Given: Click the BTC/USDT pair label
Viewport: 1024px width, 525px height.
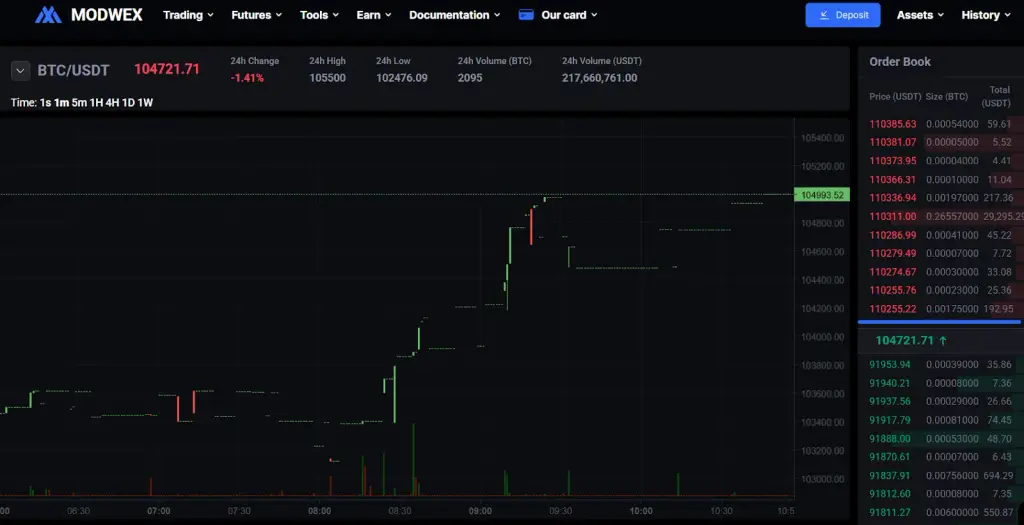Looking at the screenshot, I should coord(73,71).
